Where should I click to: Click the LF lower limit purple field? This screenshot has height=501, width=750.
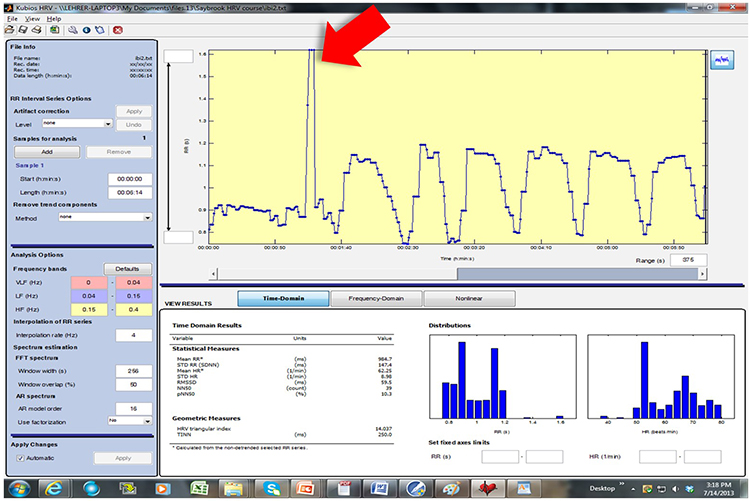pyautogui.click(x=89, y=296)
